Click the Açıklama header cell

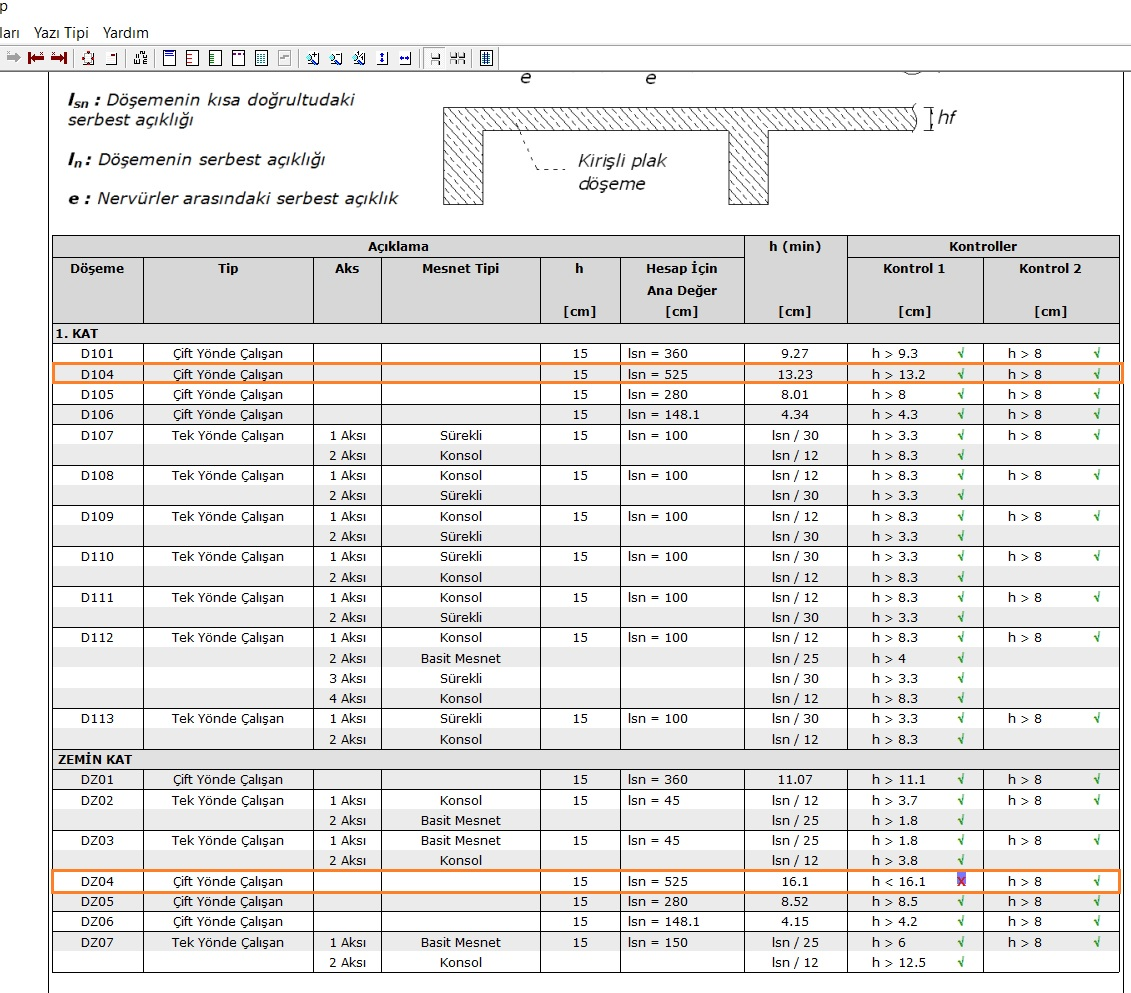tap(398, 247)
